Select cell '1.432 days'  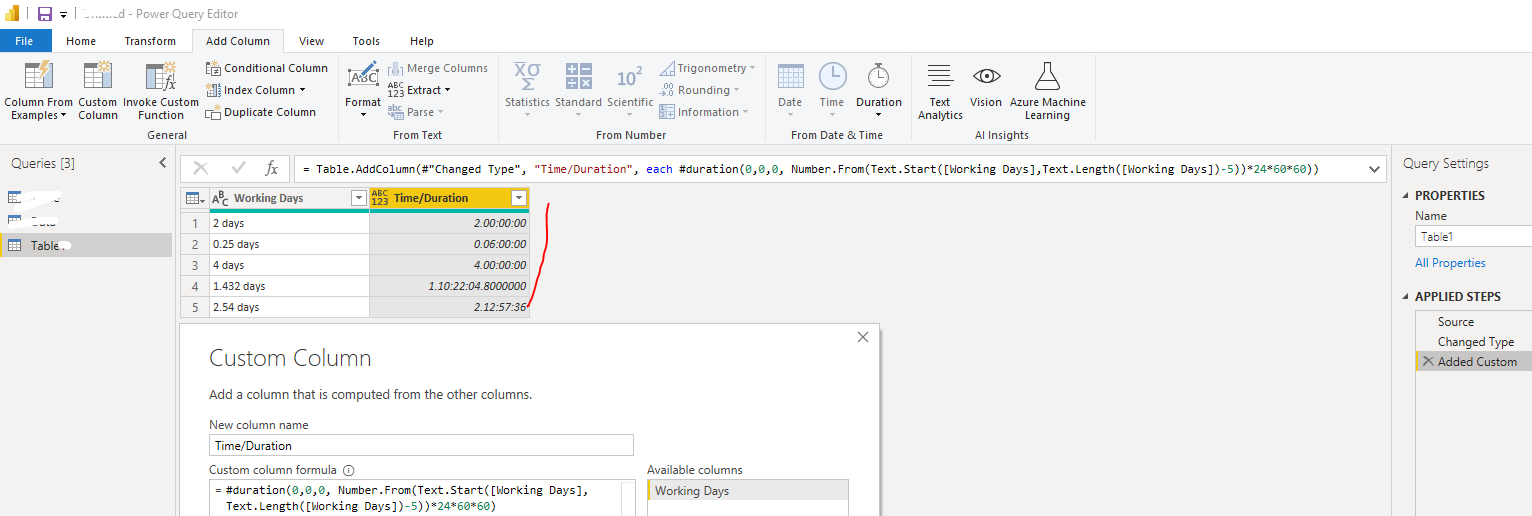click(289, 286)
